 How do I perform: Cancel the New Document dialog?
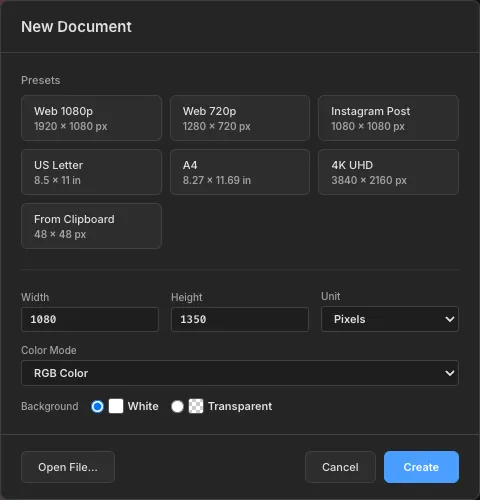point(340,467)
